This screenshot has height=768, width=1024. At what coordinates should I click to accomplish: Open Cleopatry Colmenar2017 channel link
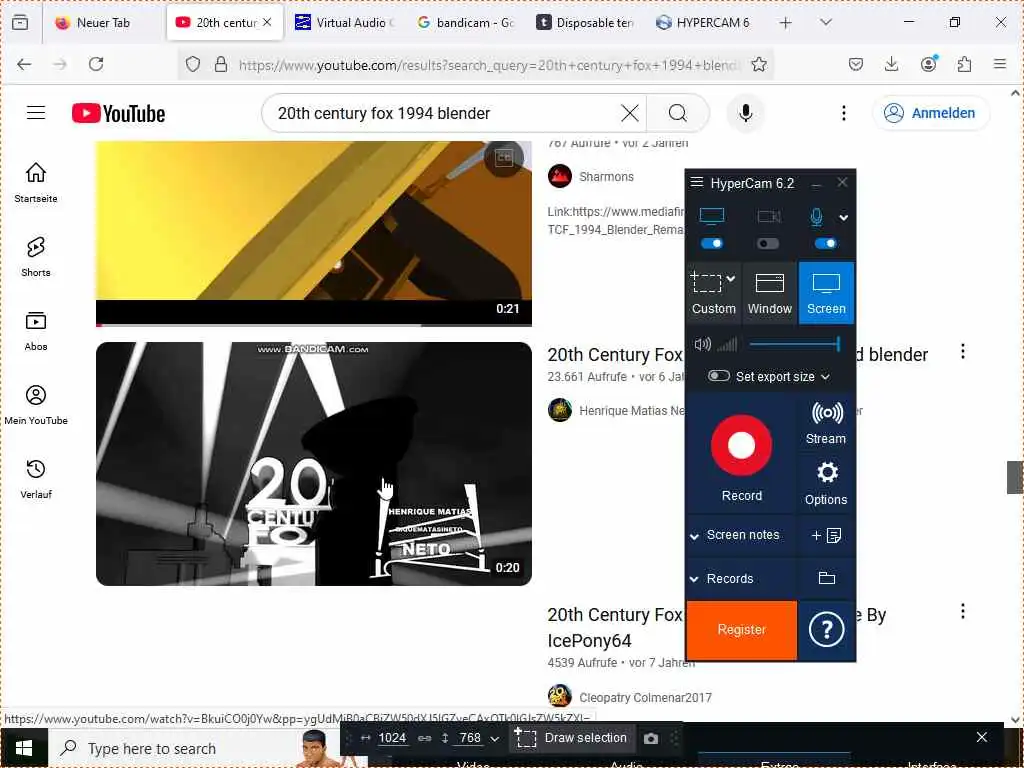coord(645,697)
